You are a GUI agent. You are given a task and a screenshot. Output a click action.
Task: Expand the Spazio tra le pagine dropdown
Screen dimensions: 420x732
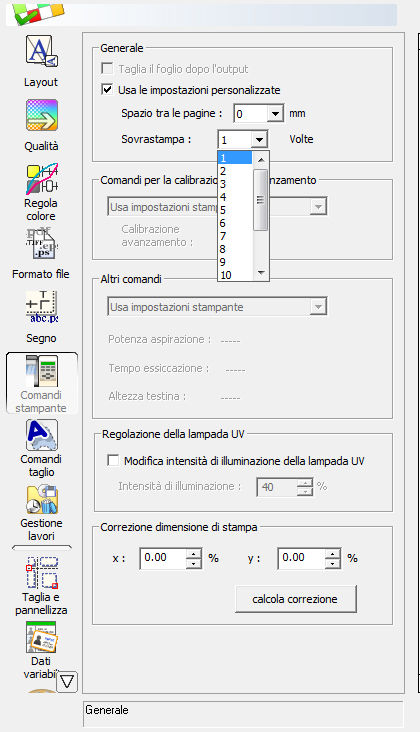(276, 113)
